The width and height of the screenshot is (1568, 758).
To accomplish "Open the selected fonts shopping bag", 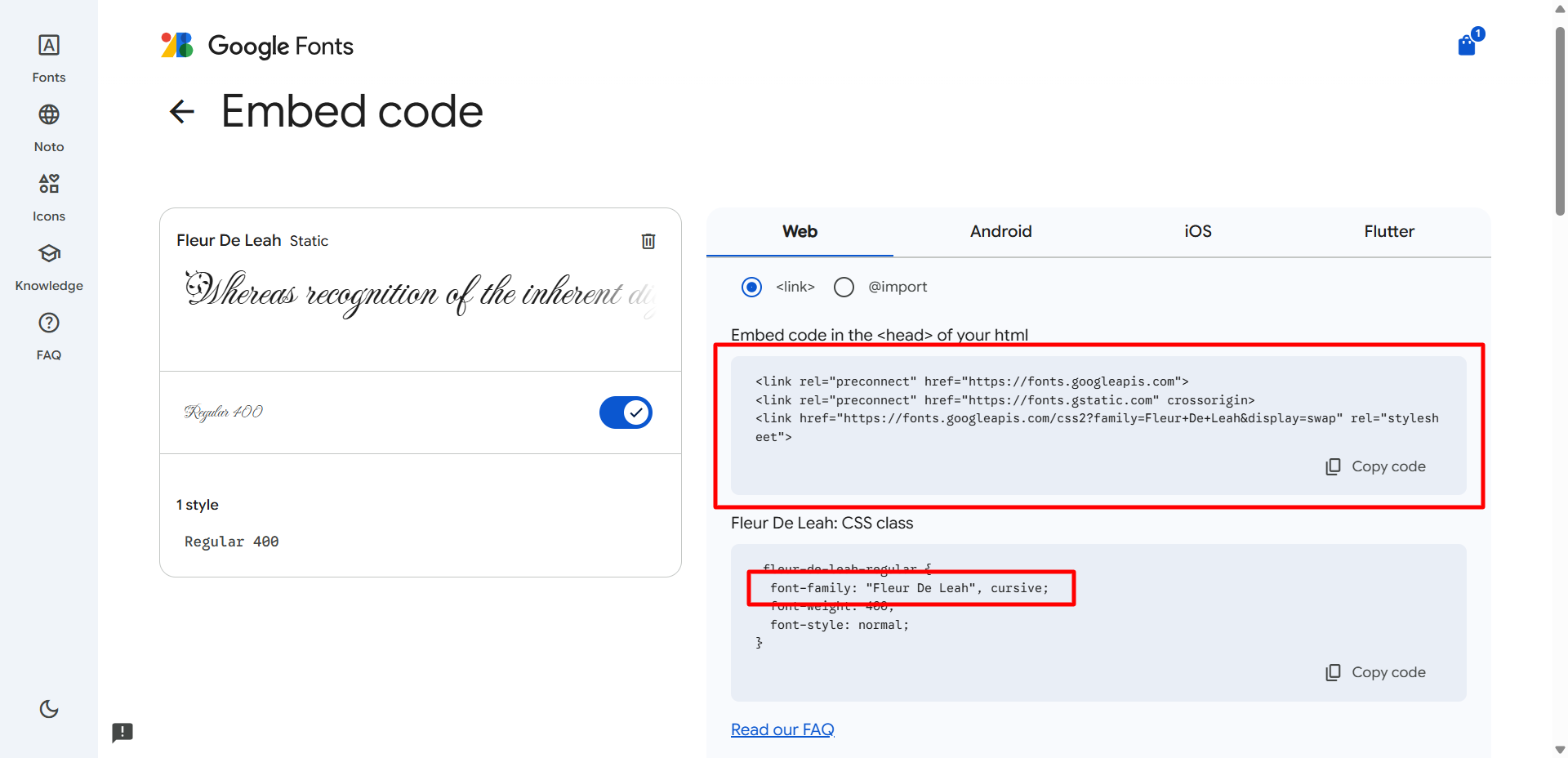I will point(1467,45).
